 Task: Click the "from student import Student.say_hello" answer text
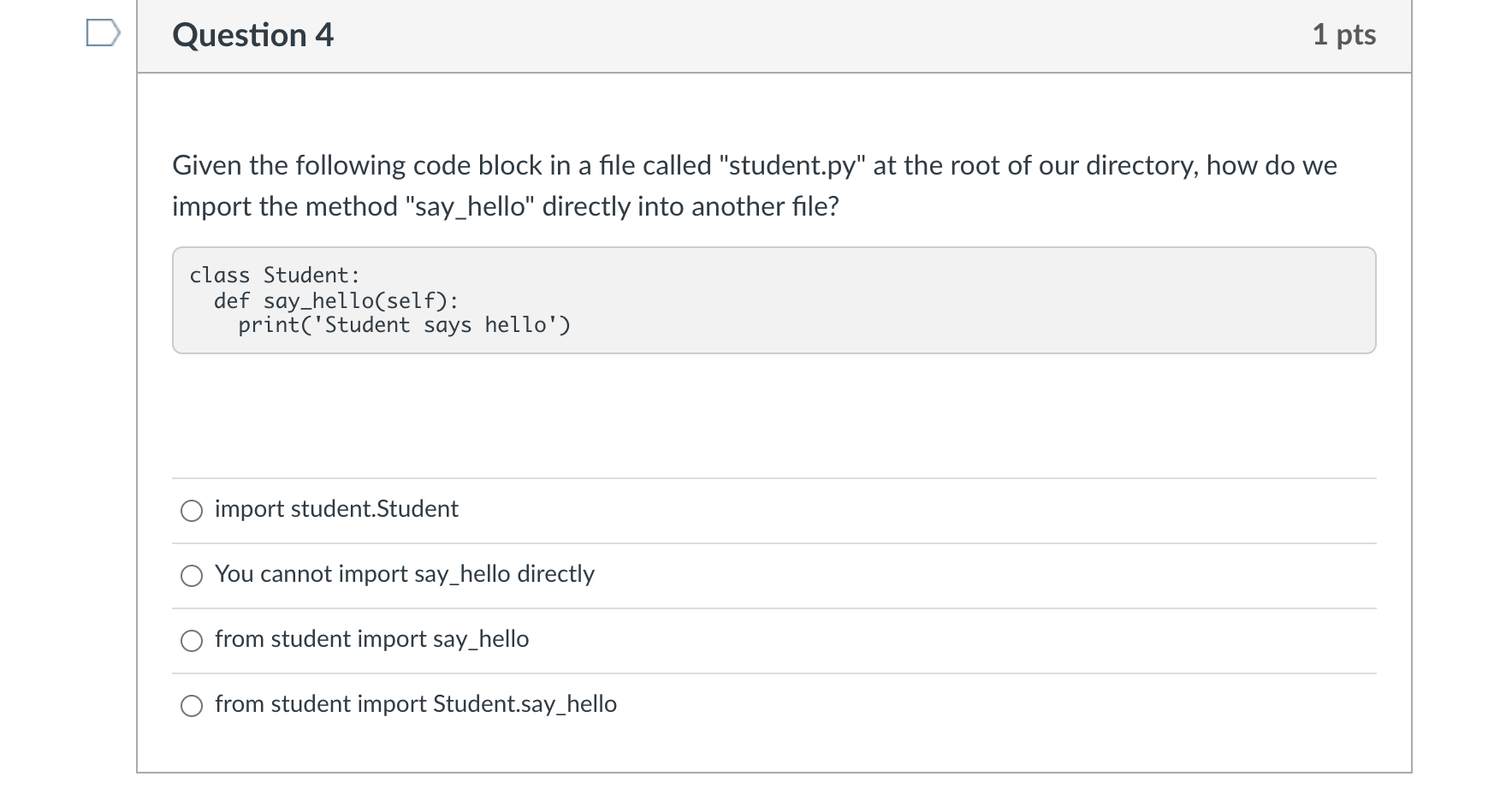(415, 704)
